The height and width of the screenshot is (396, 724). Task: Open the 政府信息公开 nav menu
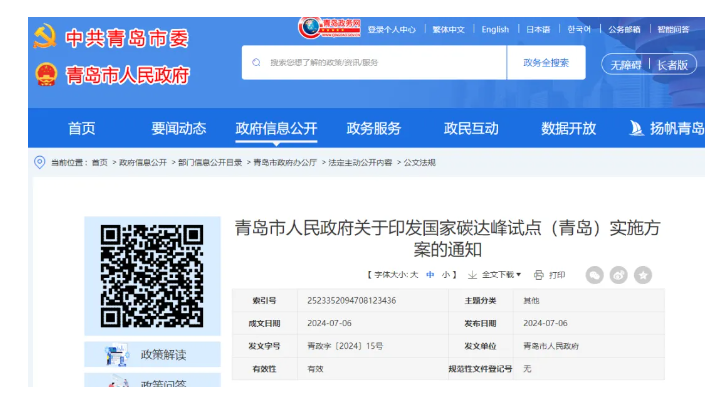pos(276,128)
